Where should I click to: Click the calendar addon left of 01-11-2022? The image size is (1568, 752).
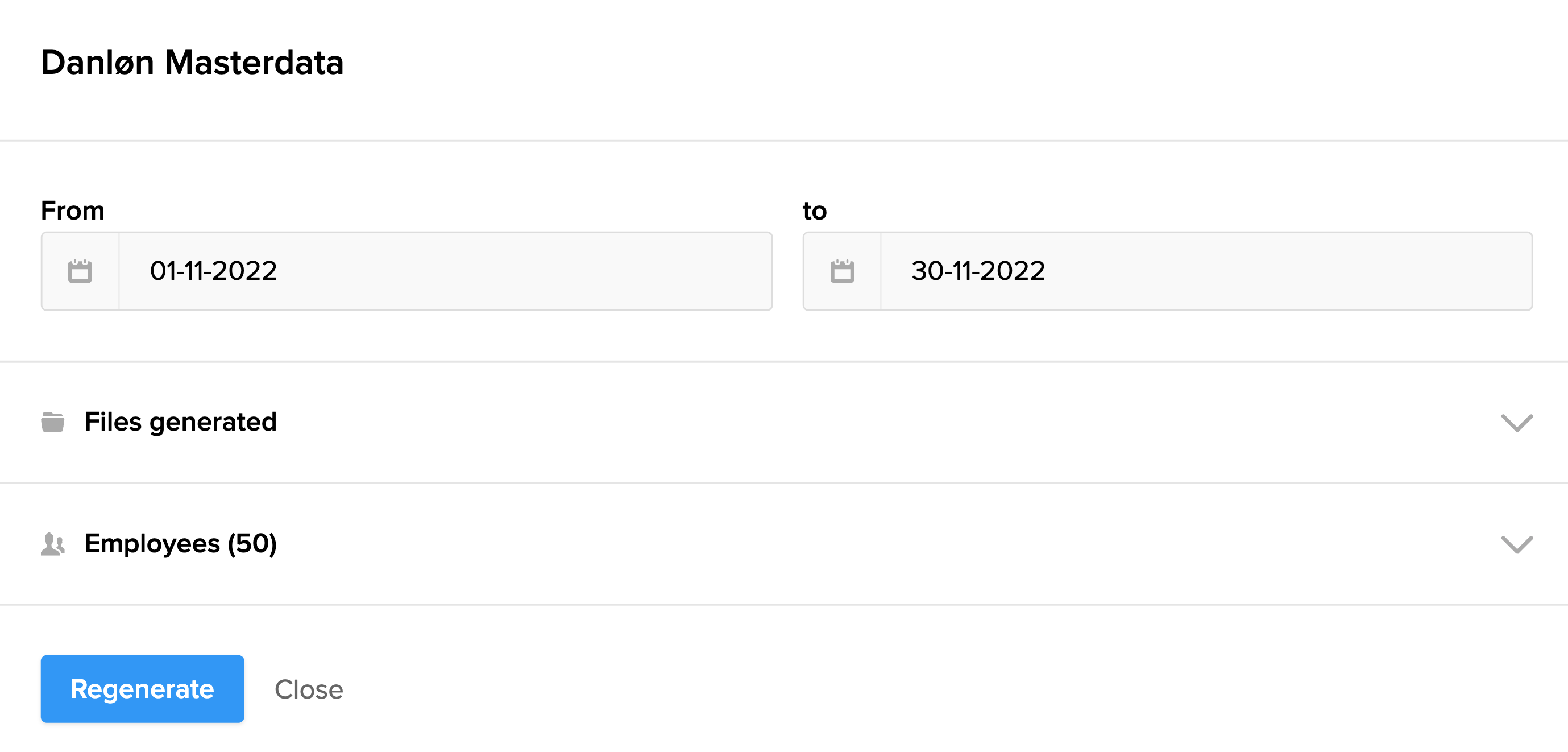[80, 271]
